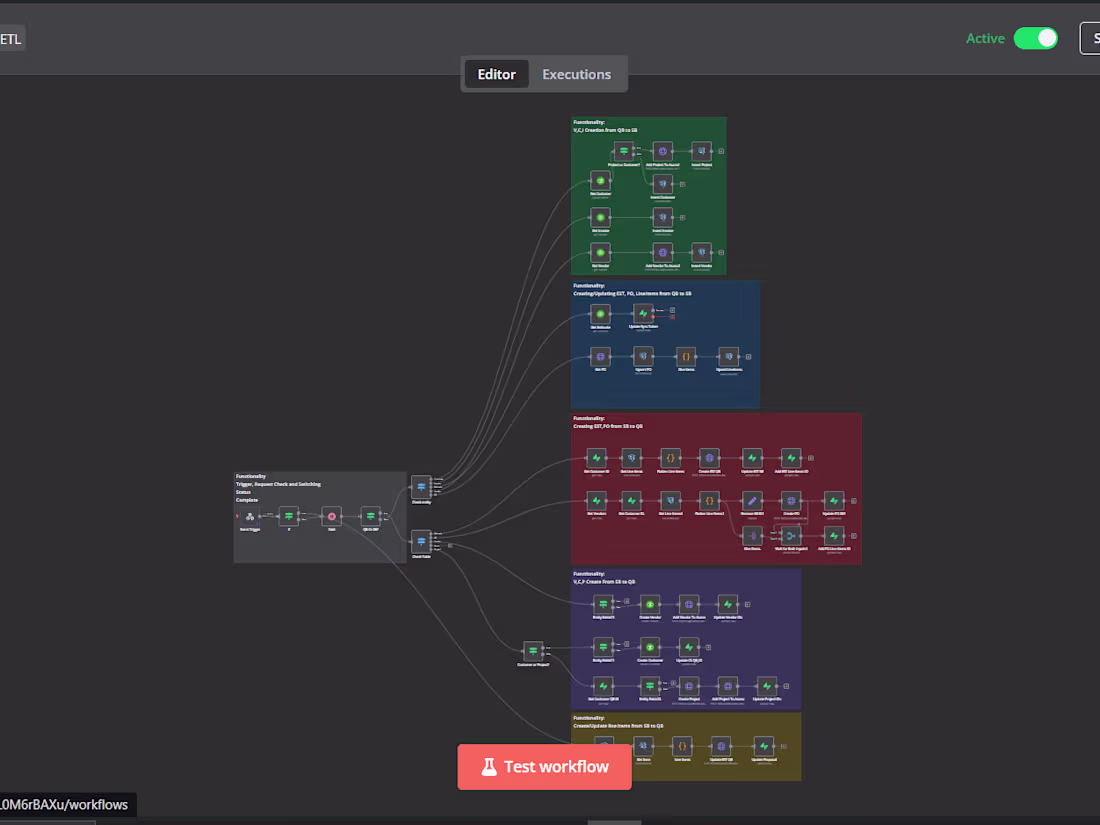Disable the workflow Active toggle

(x=1036, y=38)
